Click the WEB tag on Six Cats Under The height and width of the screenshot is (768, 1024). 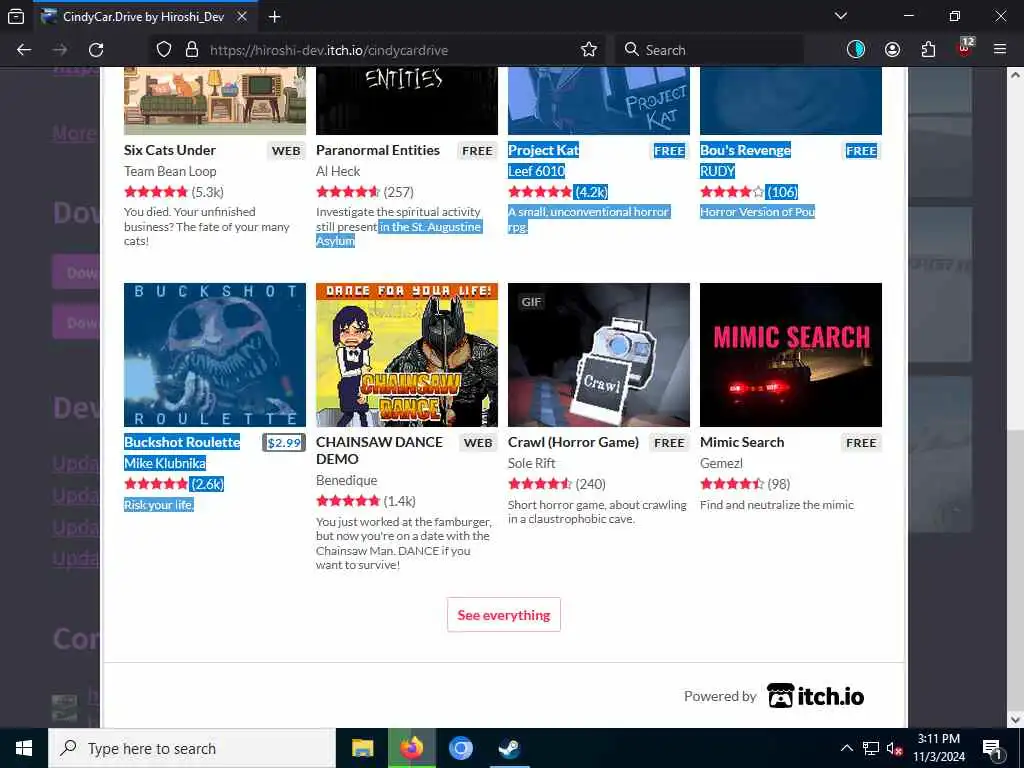[286, 151]
